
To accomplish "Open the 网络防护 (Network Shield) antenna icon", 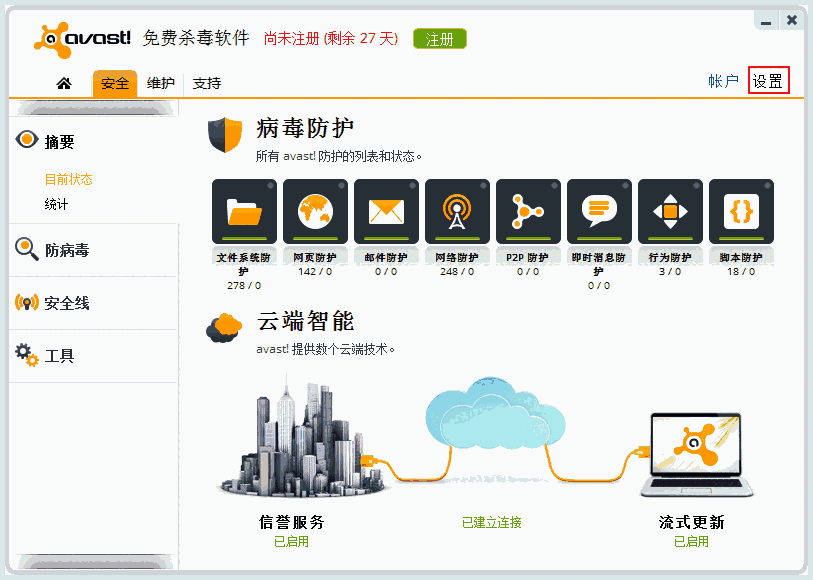I will click(458, 211).
